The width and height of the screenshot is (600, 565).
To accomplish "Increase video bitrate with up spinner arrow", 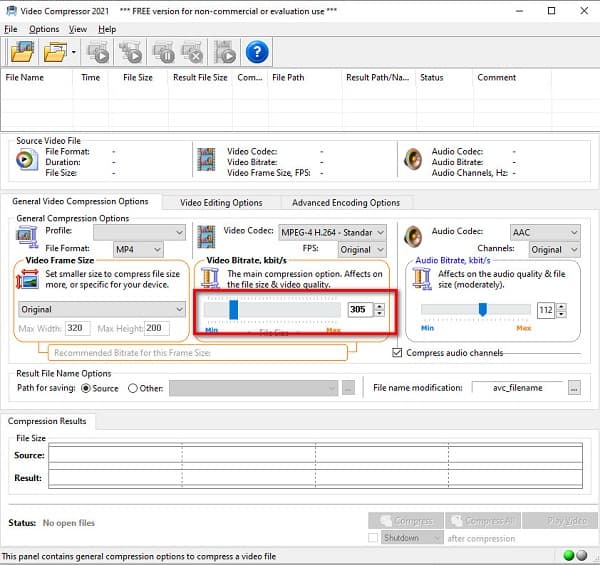I will point(379,306).
